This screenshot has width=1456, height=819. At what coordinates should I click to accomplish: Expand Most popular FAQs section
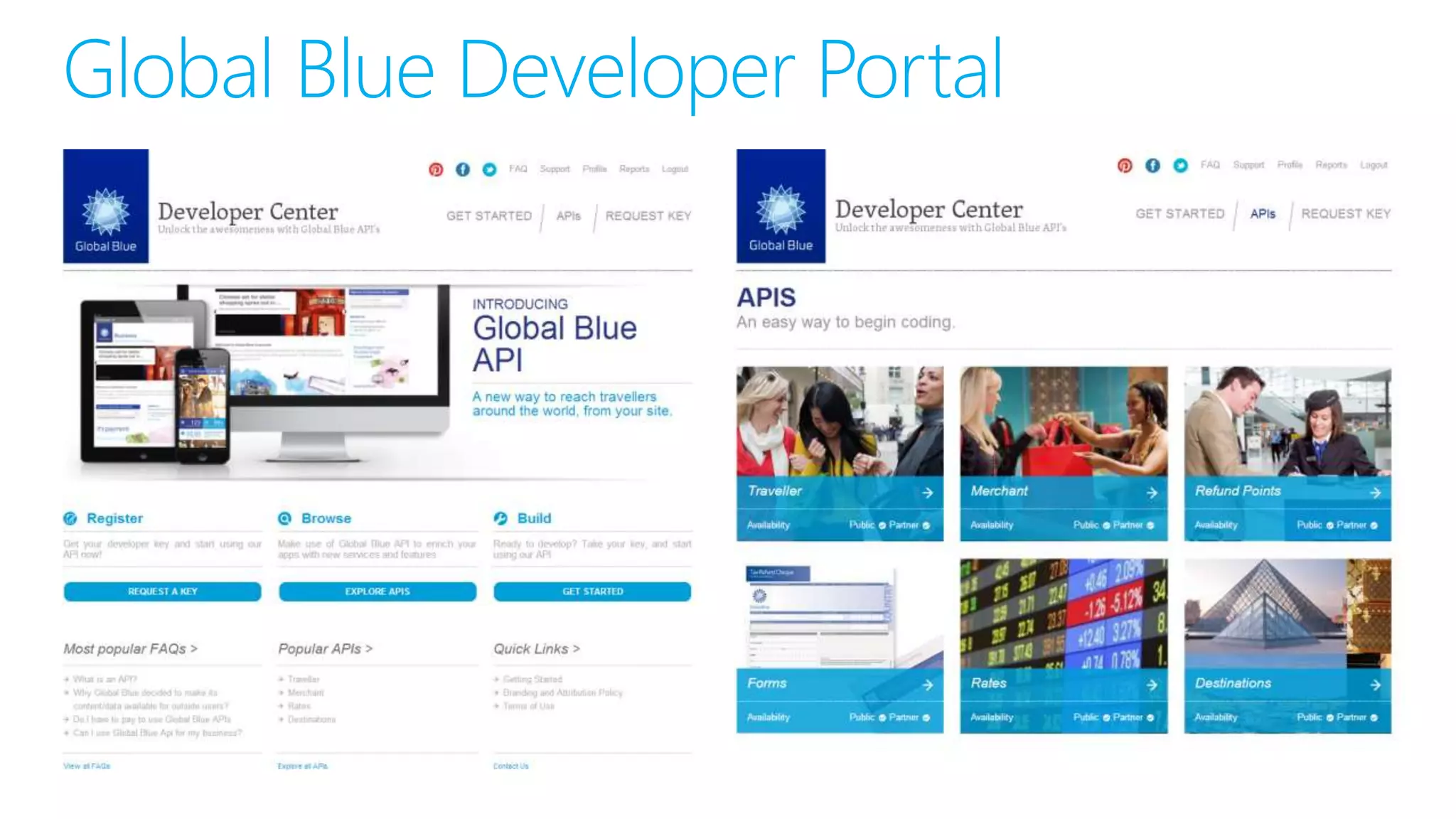coord(130,649)
